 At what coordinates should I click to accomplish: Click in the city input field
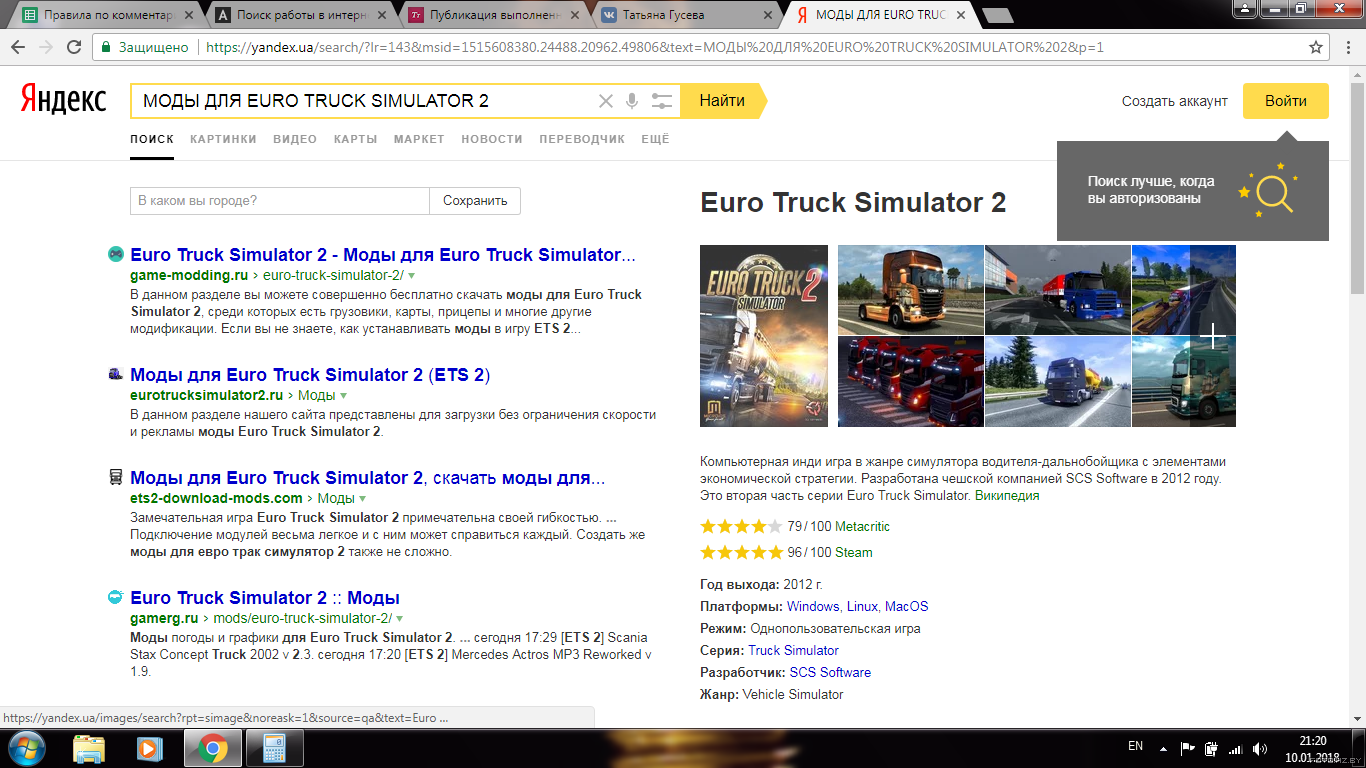click(x=280, y=201)
